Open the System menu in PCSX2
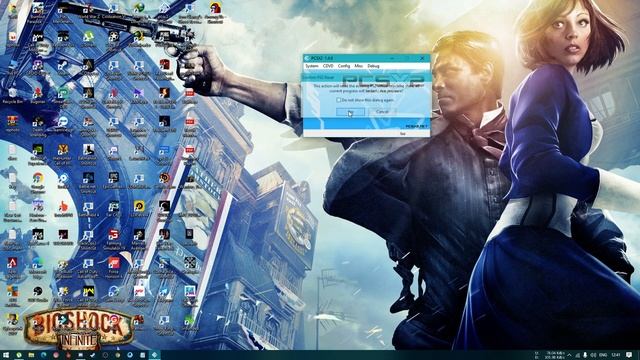The image size is (640, 360). coord(312,66)
